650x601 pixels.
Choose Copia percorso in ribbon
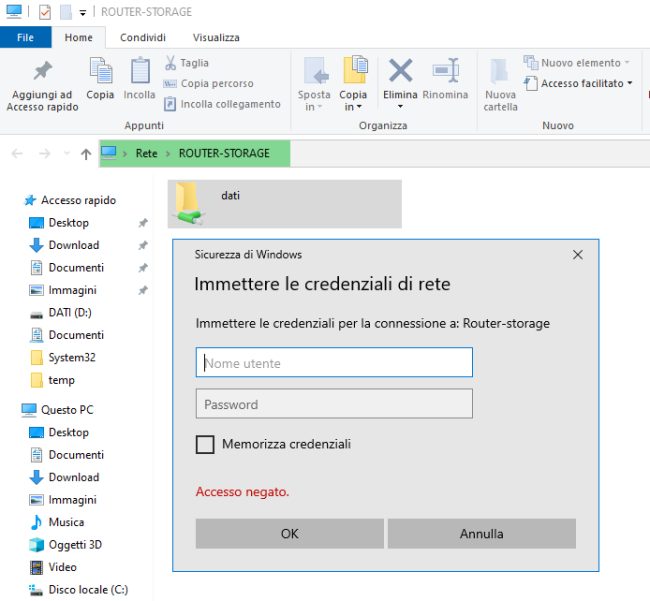click(x=208, y=84)
